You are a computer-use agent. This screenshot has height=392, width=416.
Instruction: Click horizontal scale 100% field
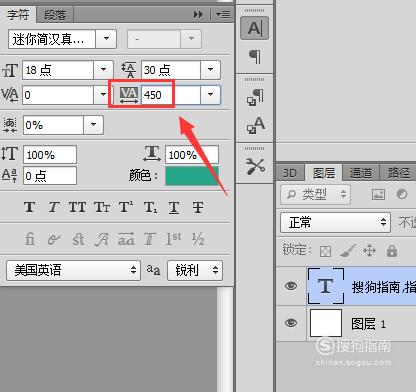point(192,155)
